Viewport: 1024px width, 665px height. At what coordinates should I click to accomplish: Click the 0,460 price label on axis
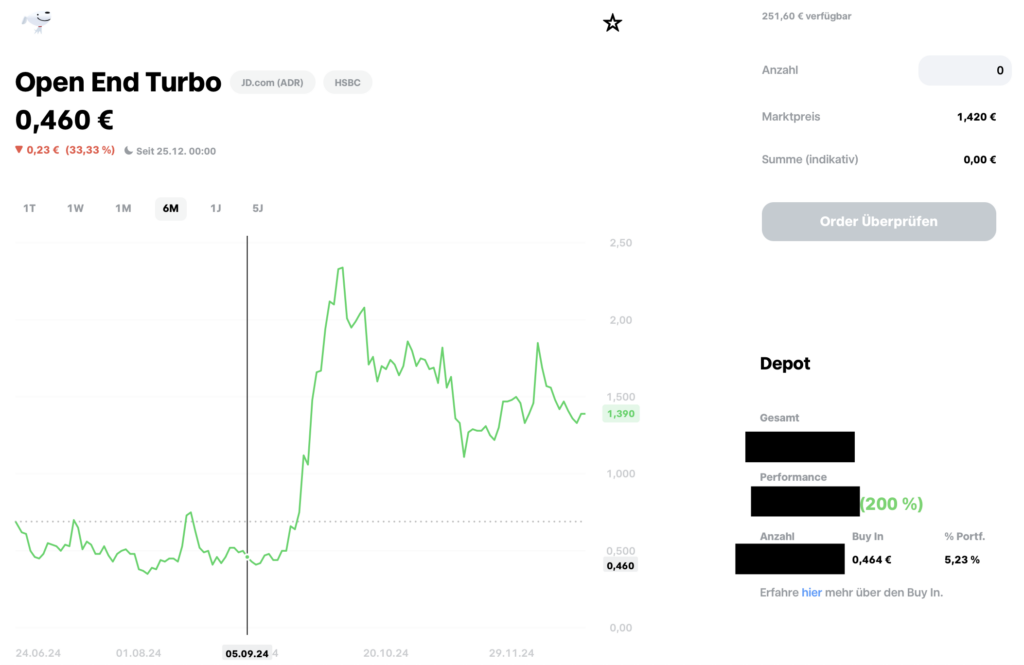coord(620,565)
